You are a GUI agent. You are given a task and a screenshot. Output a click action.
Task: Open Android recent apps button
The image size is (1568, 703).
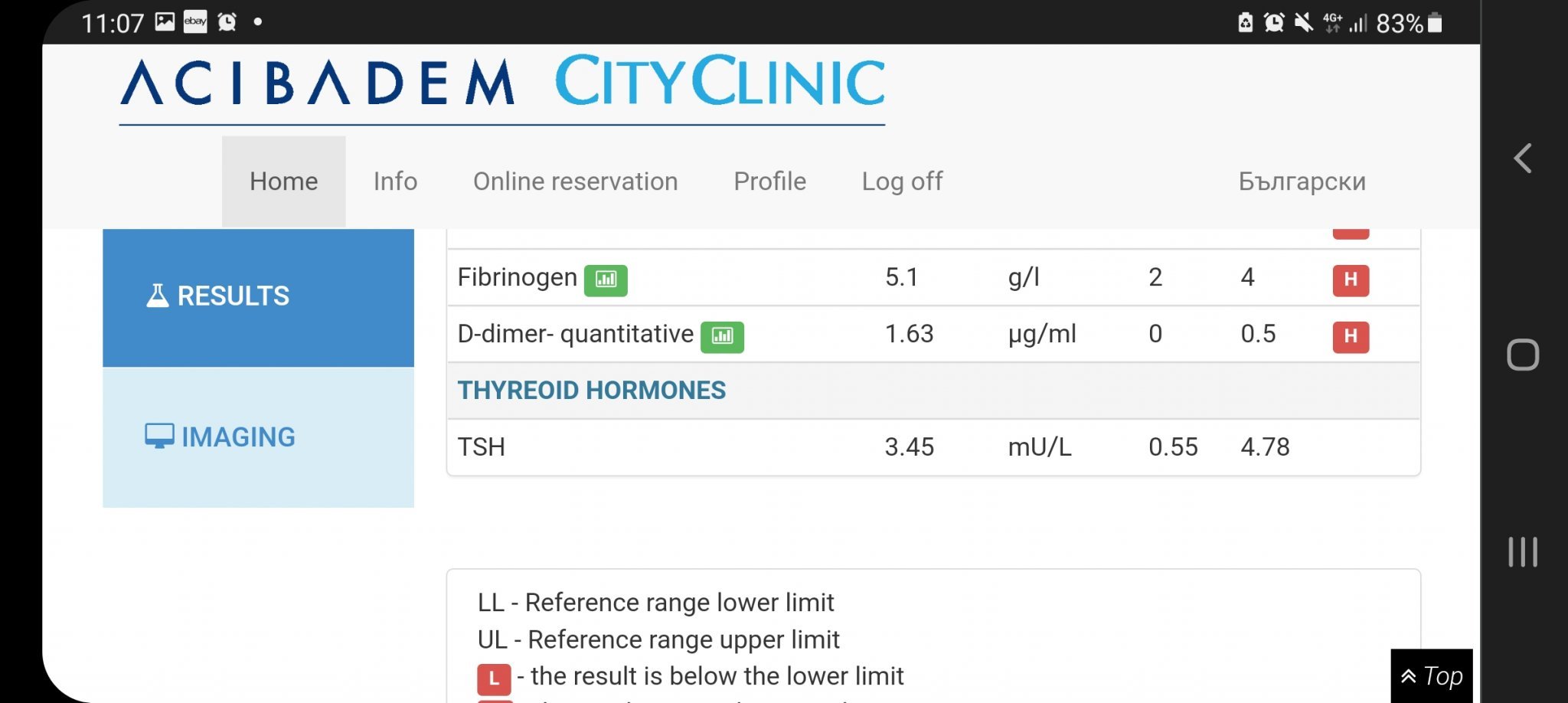[x=1522, y=551]
